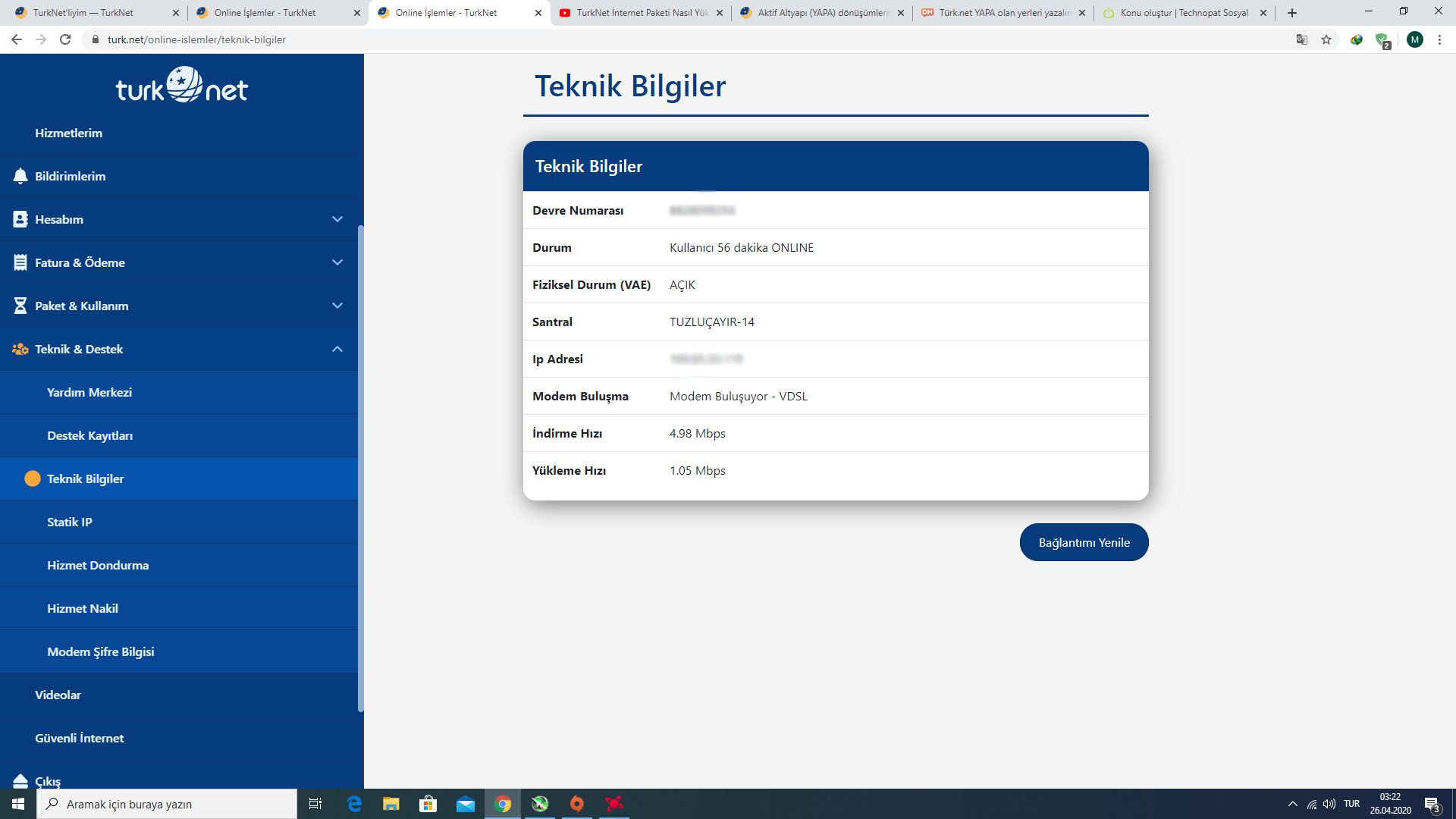This screenshot has width=1456, height=819.
Task: Bookmark page with the star icon
Action: (x=1326, y=39)
